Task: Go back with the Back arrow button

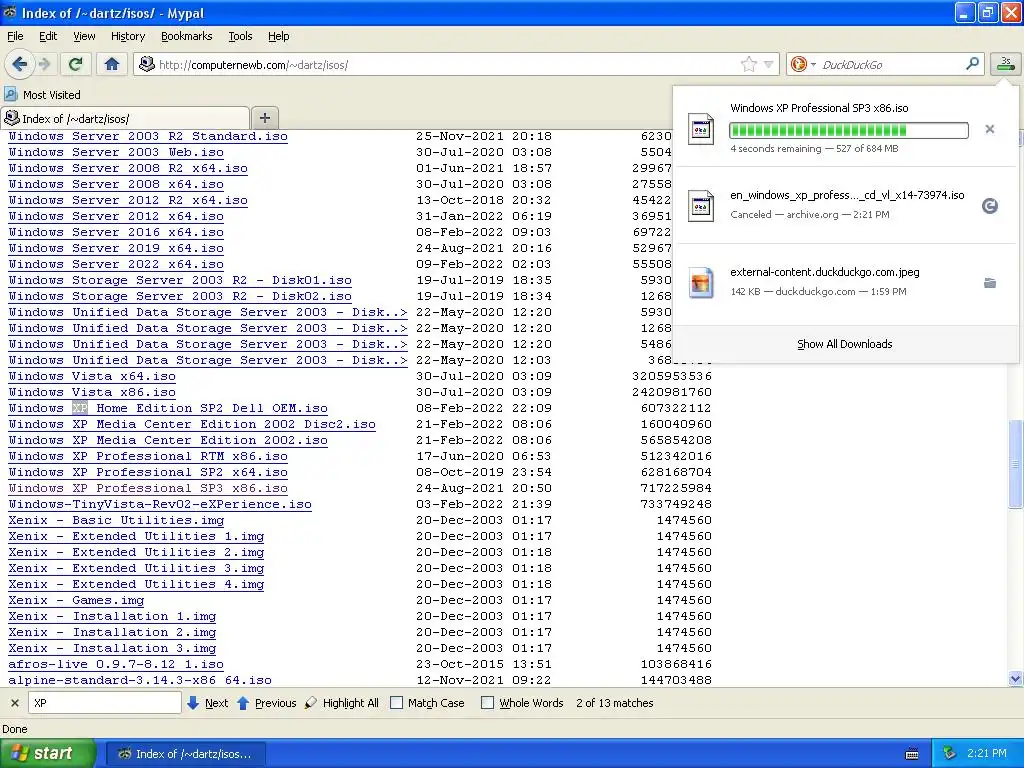Action: 19,64
